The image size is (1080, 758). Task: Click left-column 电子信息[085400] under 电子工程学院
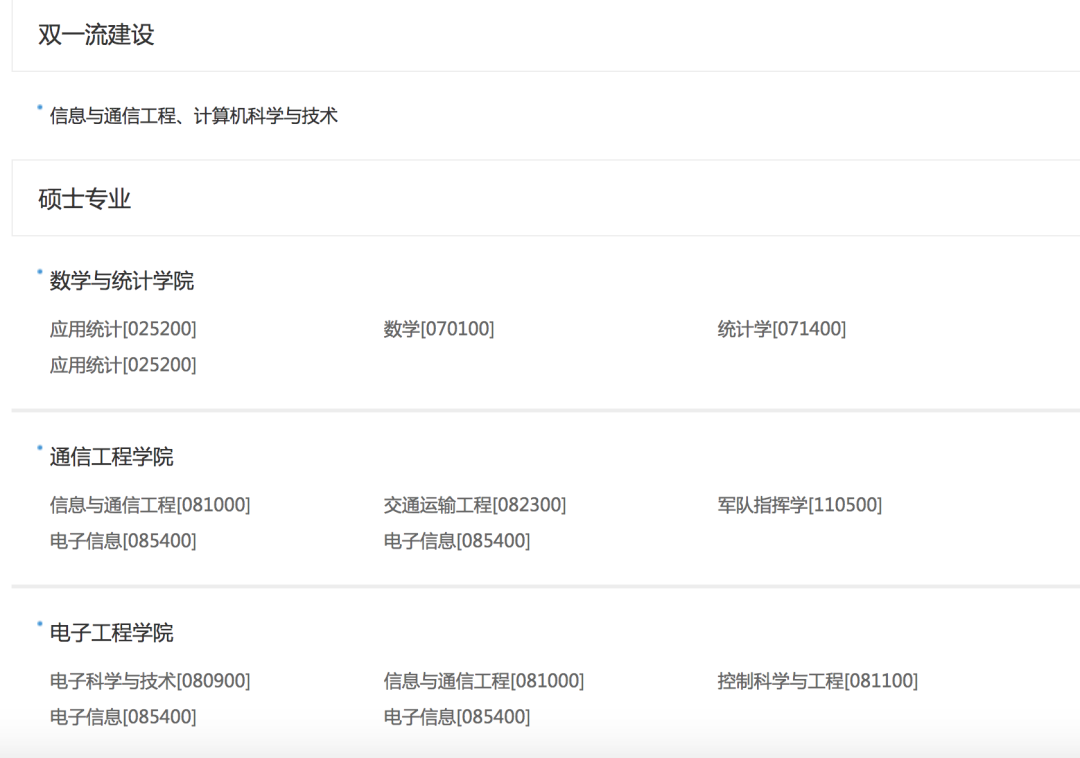coord(123,717)
